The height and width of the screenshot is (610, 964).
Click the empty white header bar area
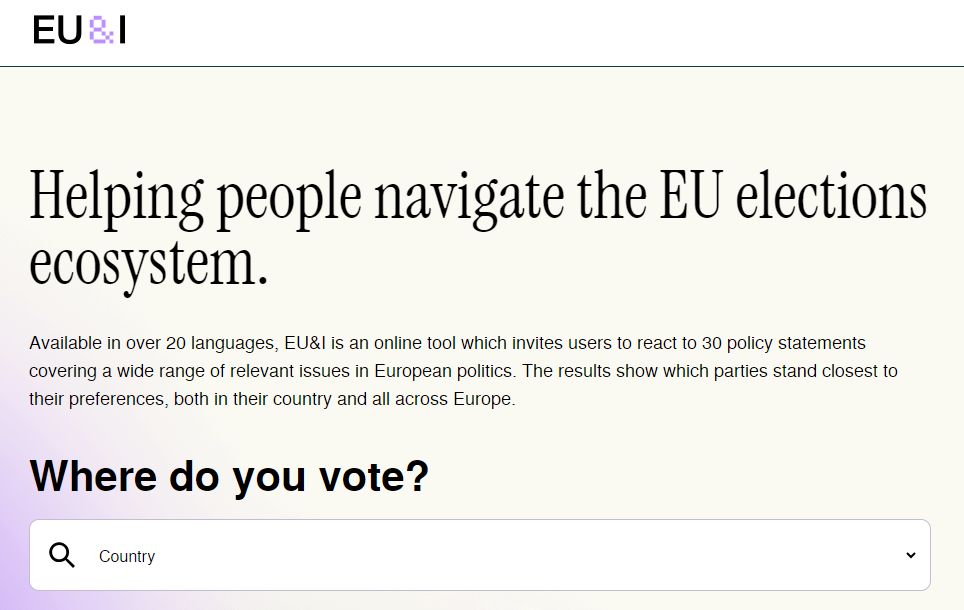pyautogui.click(x=540, y=32)
